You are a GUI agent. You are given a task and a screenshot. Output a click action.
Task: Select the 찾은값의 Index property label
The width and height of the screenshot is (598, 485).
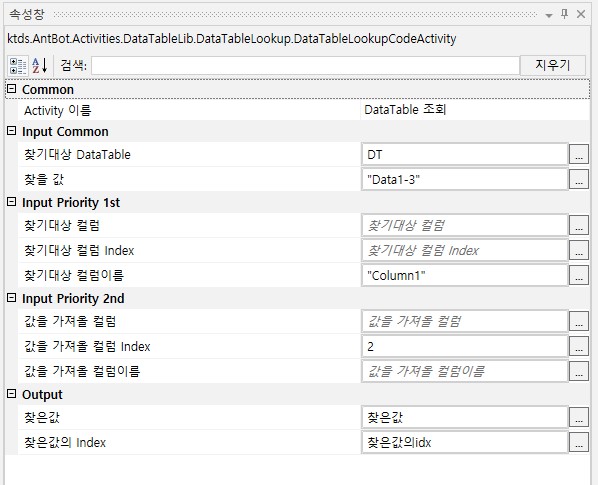point(65,442)
